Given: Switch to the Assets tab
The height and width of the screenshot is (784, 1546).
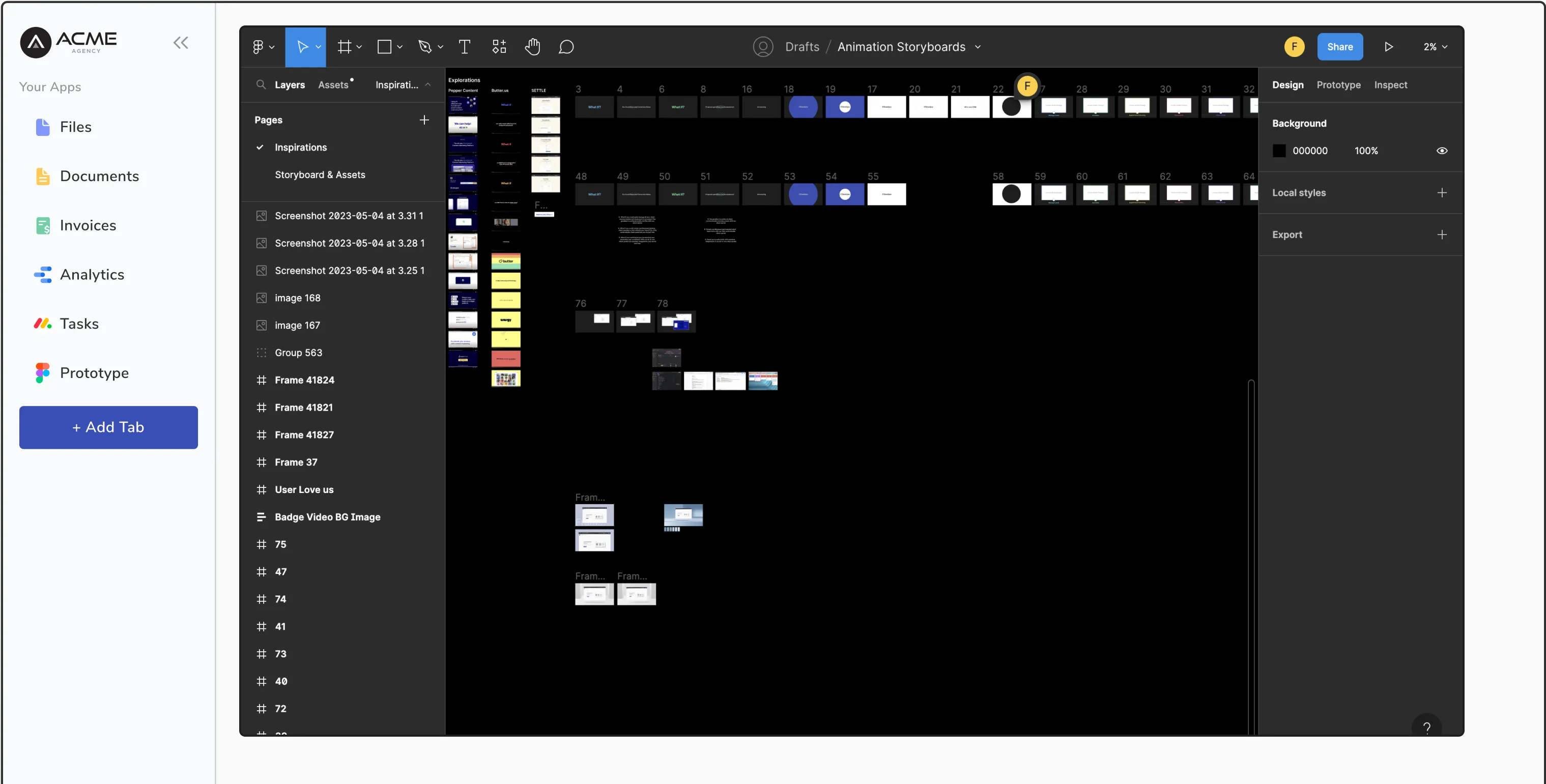Looking at the screenshot, I should click(x=333, y=84).
